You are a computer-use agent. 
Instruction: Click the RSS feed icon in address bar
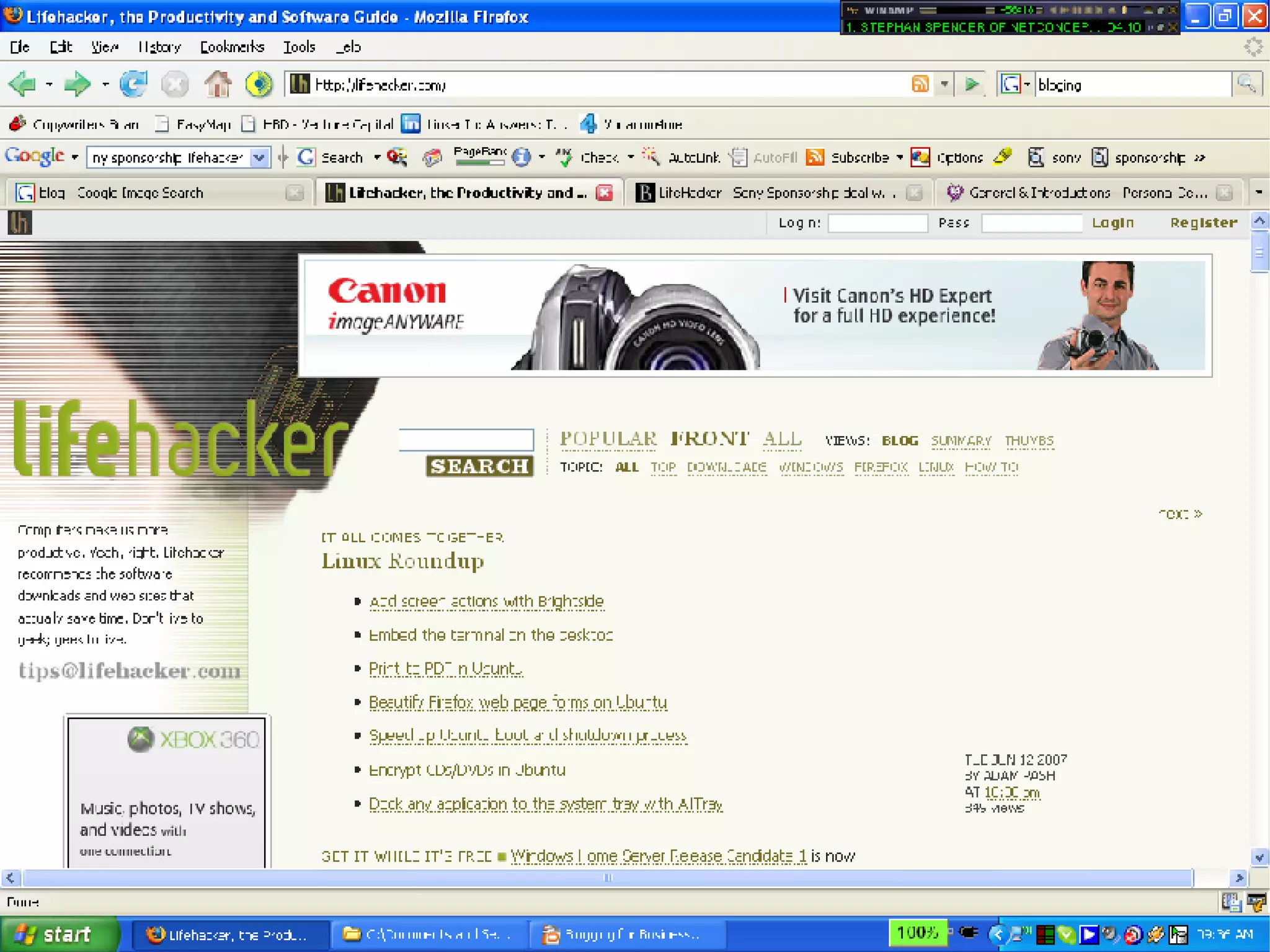coord(920,84)
